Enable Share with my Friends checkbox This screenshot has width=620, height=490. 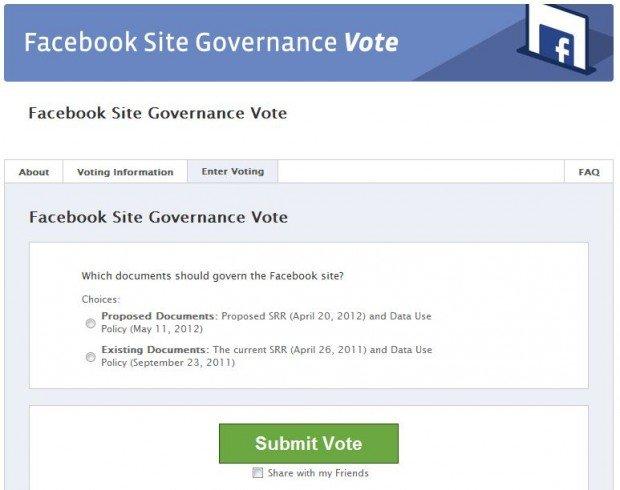(257, 473)
